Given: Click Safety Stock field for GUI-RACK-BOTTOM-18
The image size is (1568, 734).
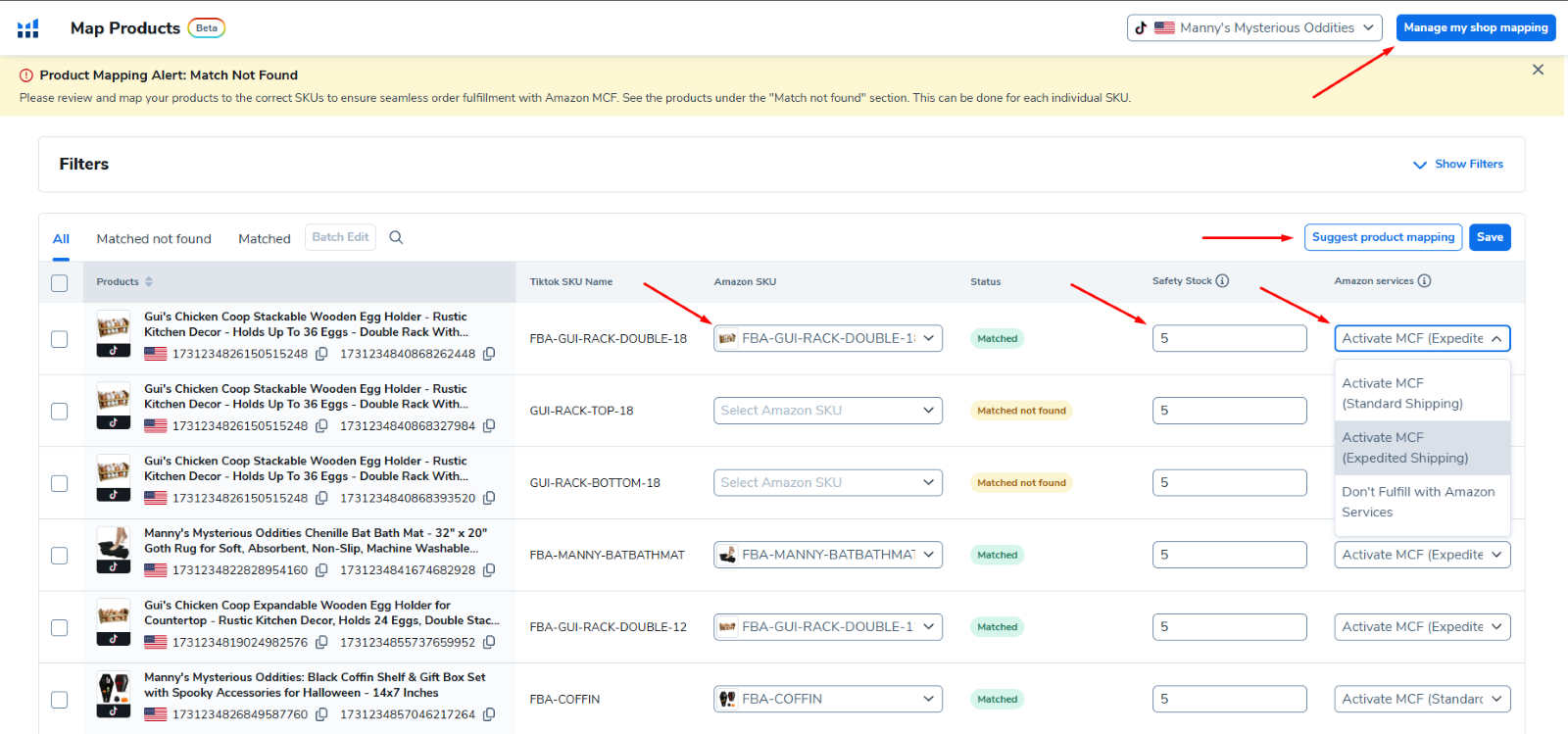Looking at the screenshot, I should (x=1229, y=483).
